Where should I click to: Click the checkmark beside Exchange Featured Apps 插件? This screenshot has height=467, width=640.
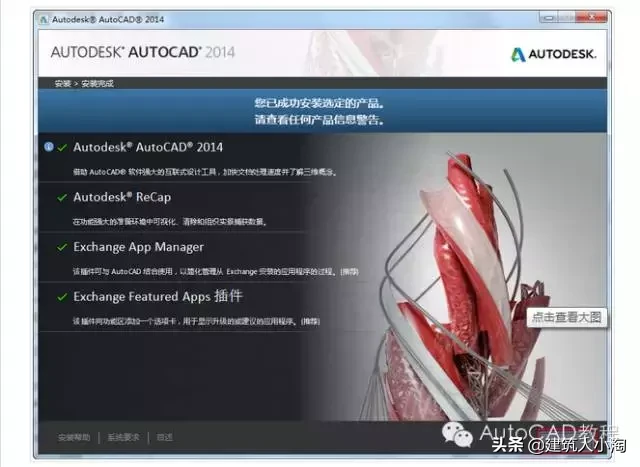[62, 297]
